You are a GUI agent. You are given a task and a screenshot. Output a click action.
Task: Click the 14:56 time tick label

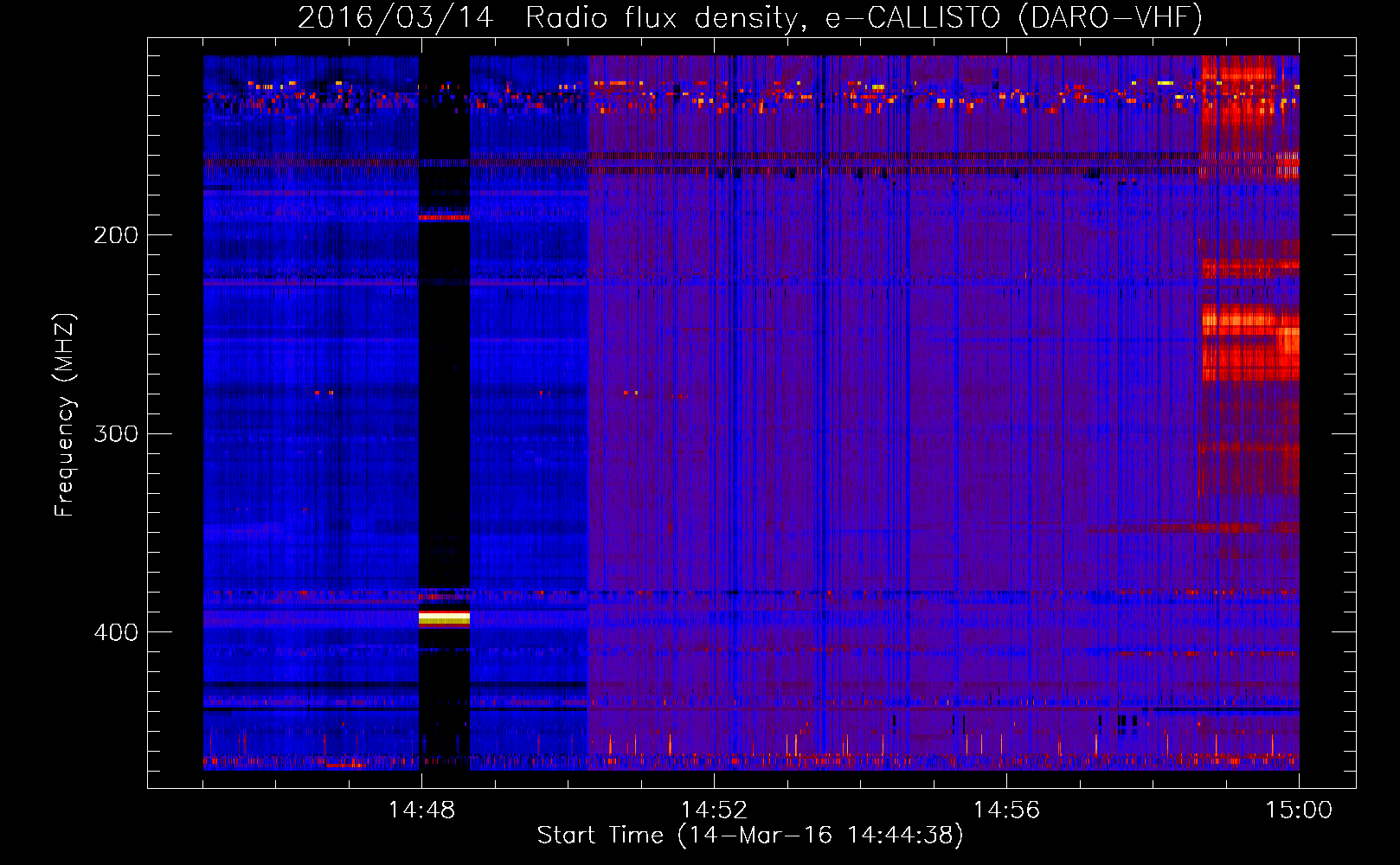tap(1006, 811)
